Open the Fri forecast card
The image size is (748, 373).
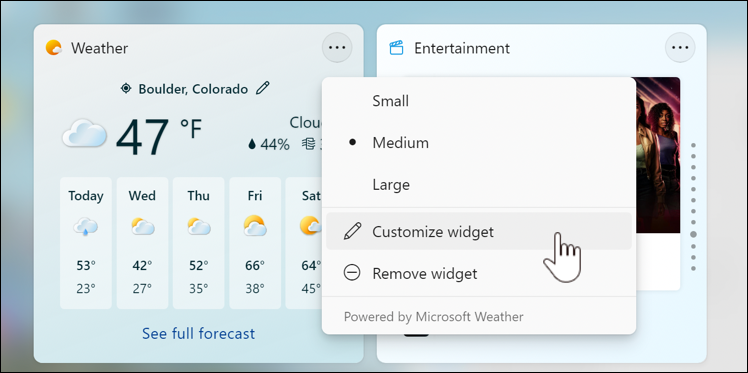pos(255,243)
